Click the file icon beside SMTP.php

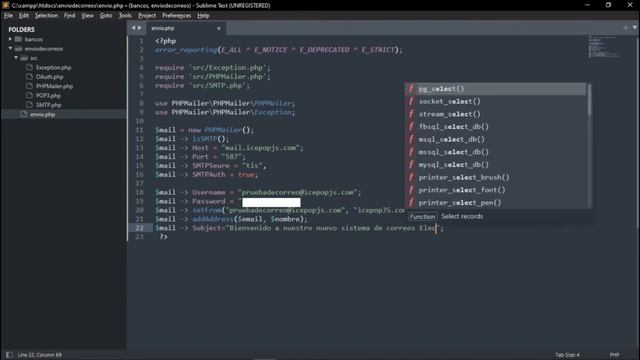[x=29, y=104]
